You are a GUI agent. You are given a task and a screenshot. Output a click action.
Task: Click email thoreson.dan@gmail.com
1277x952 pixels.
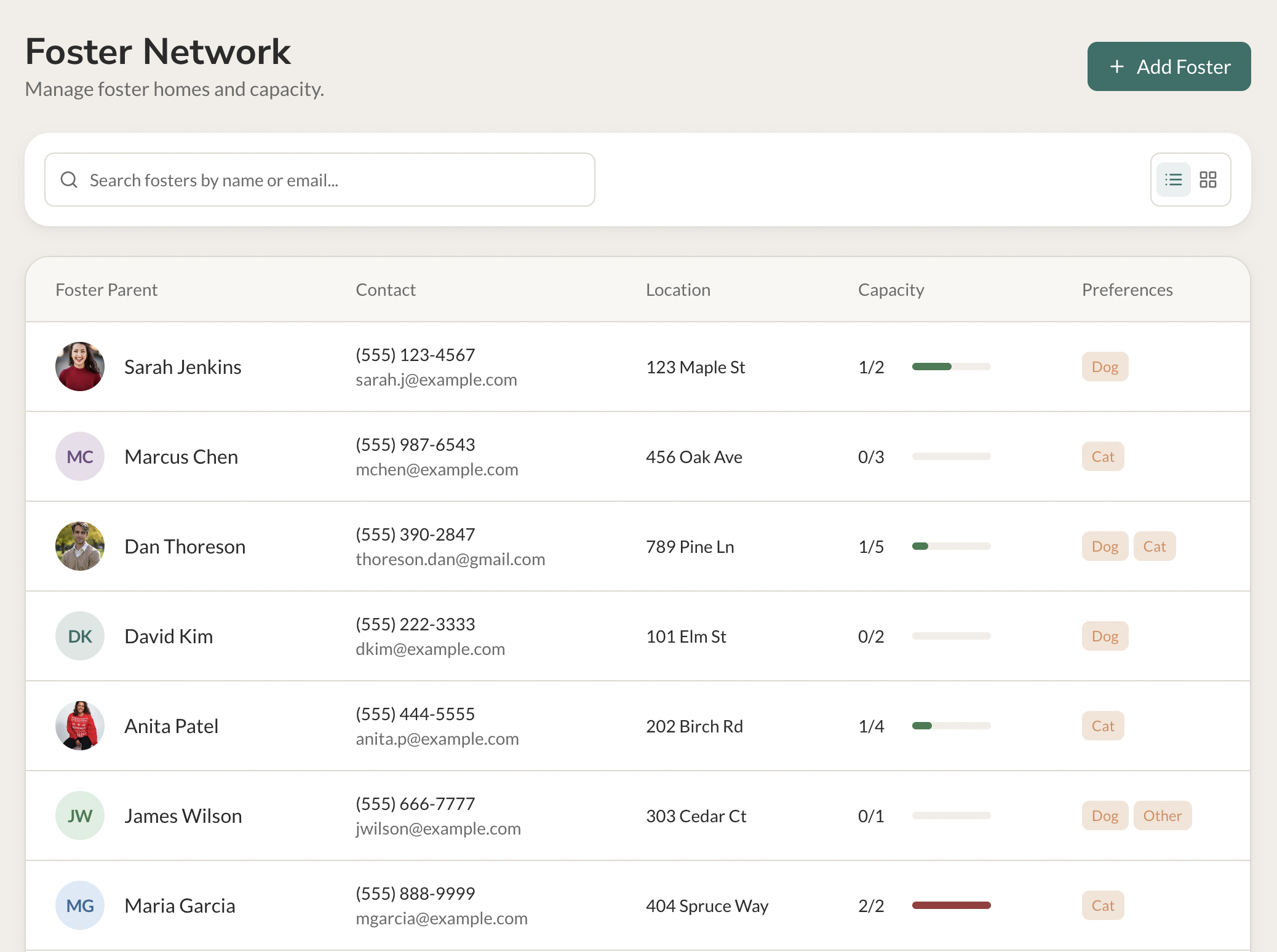pos(450,559)
